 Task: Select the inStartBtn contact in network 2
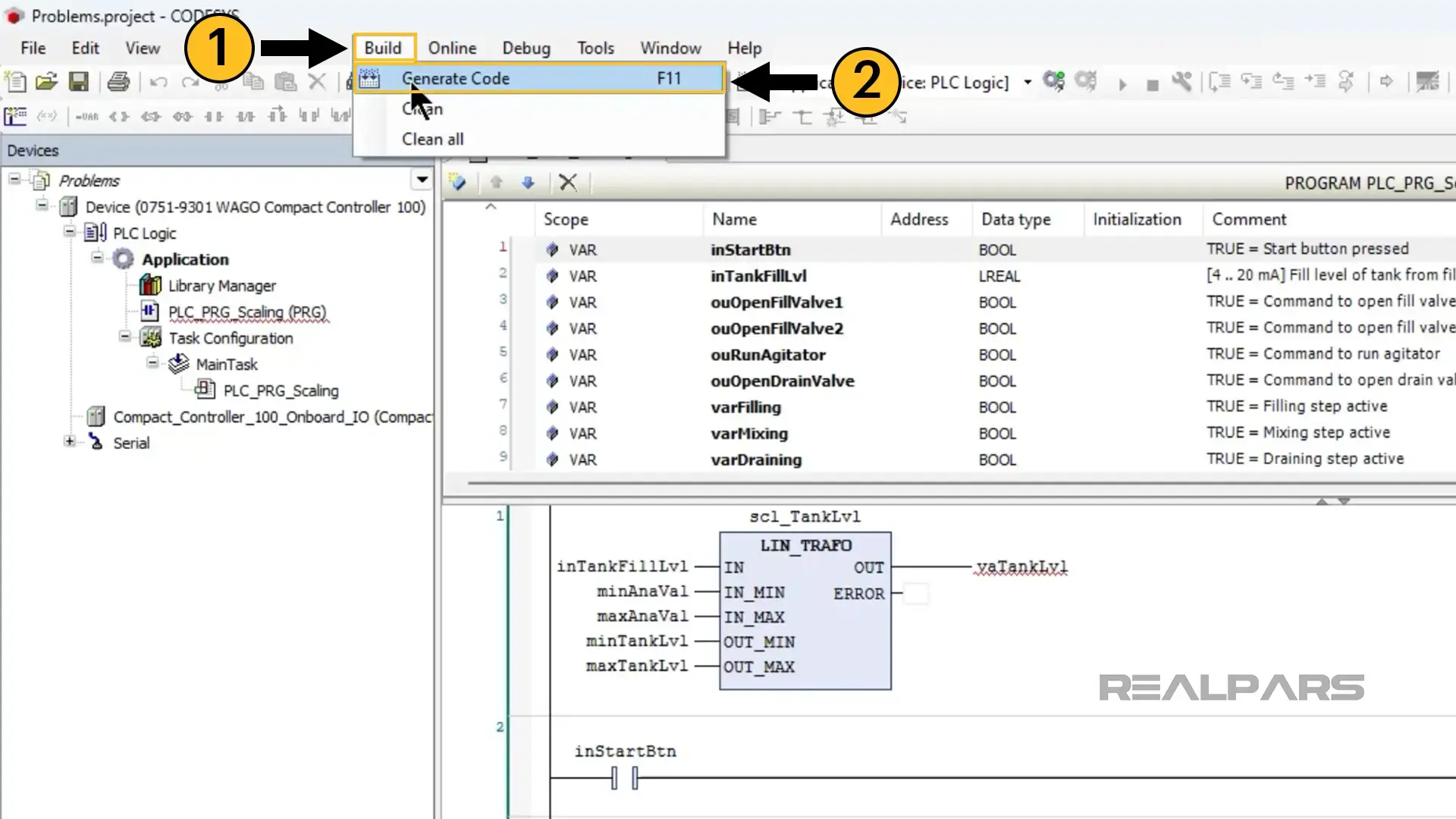click(625, 777)
